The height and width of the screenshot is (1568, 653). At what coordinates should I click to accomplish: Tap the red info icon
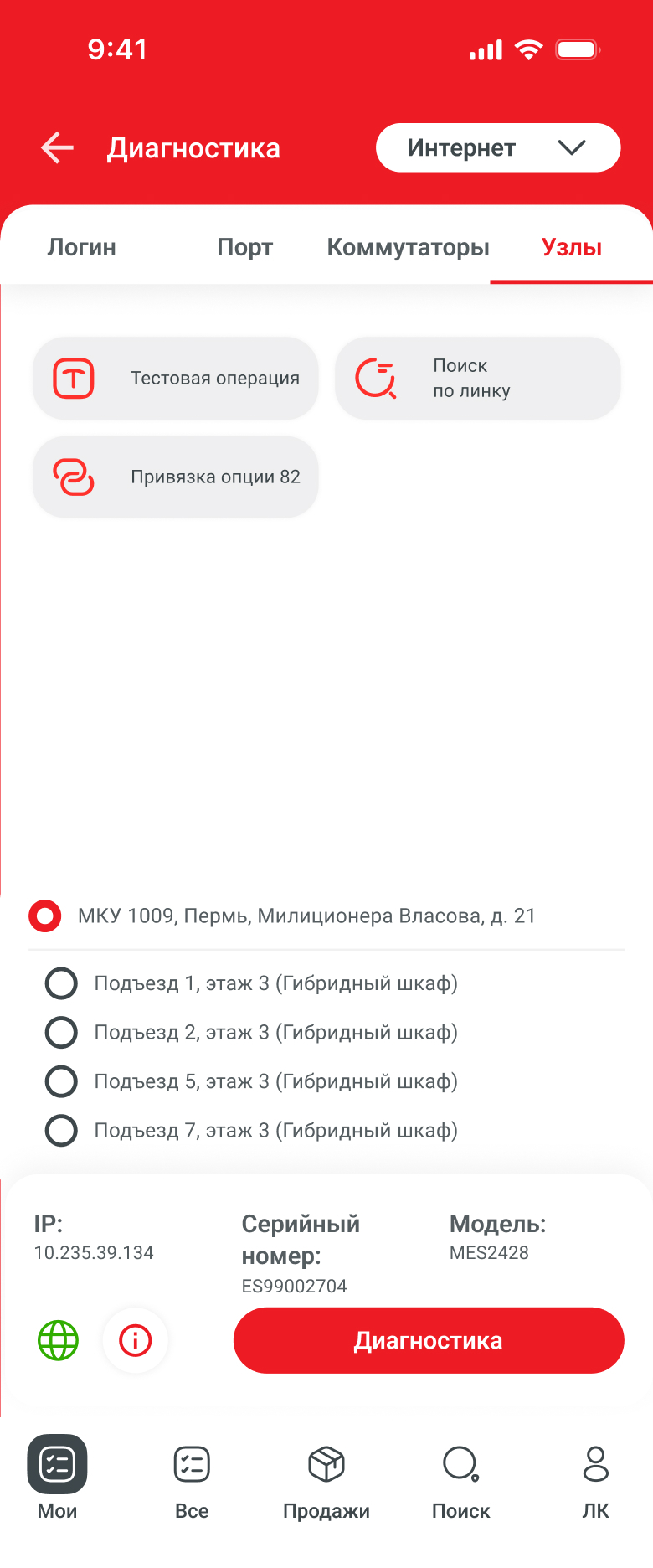[x=135, y=1340]
